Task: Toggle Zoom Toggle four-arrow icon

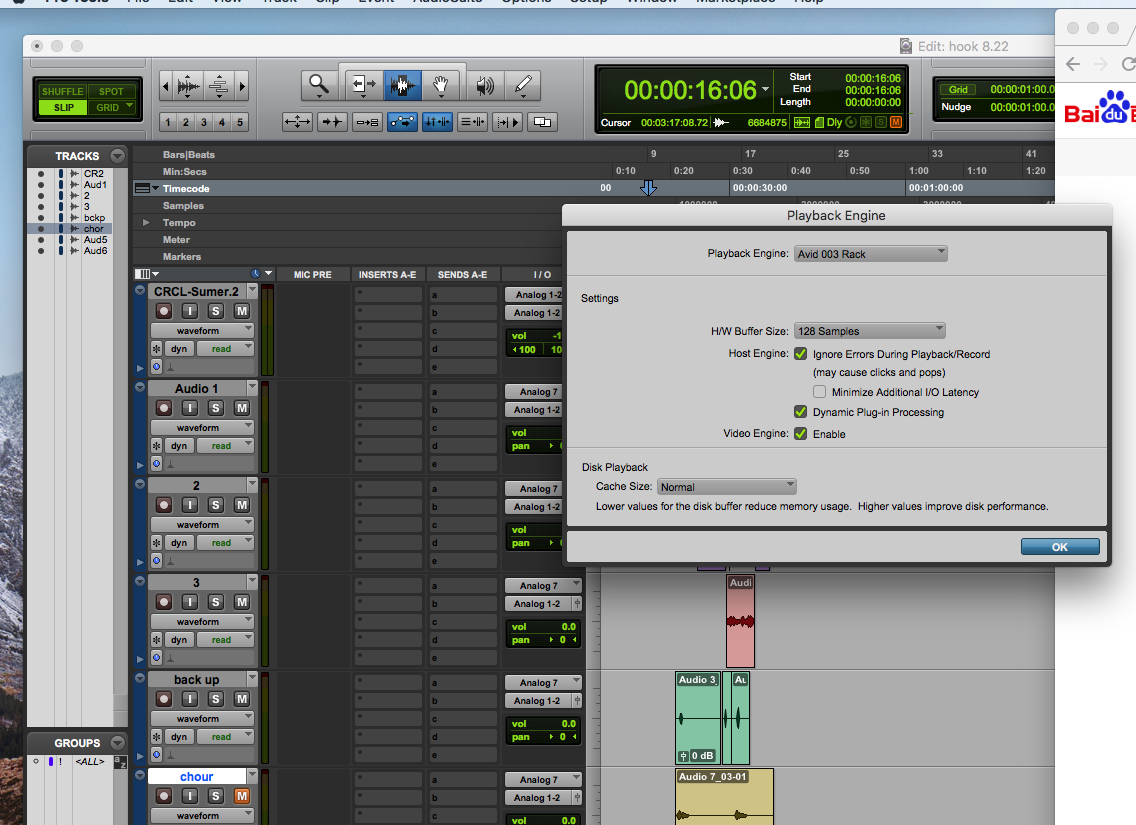Action: 297,122
